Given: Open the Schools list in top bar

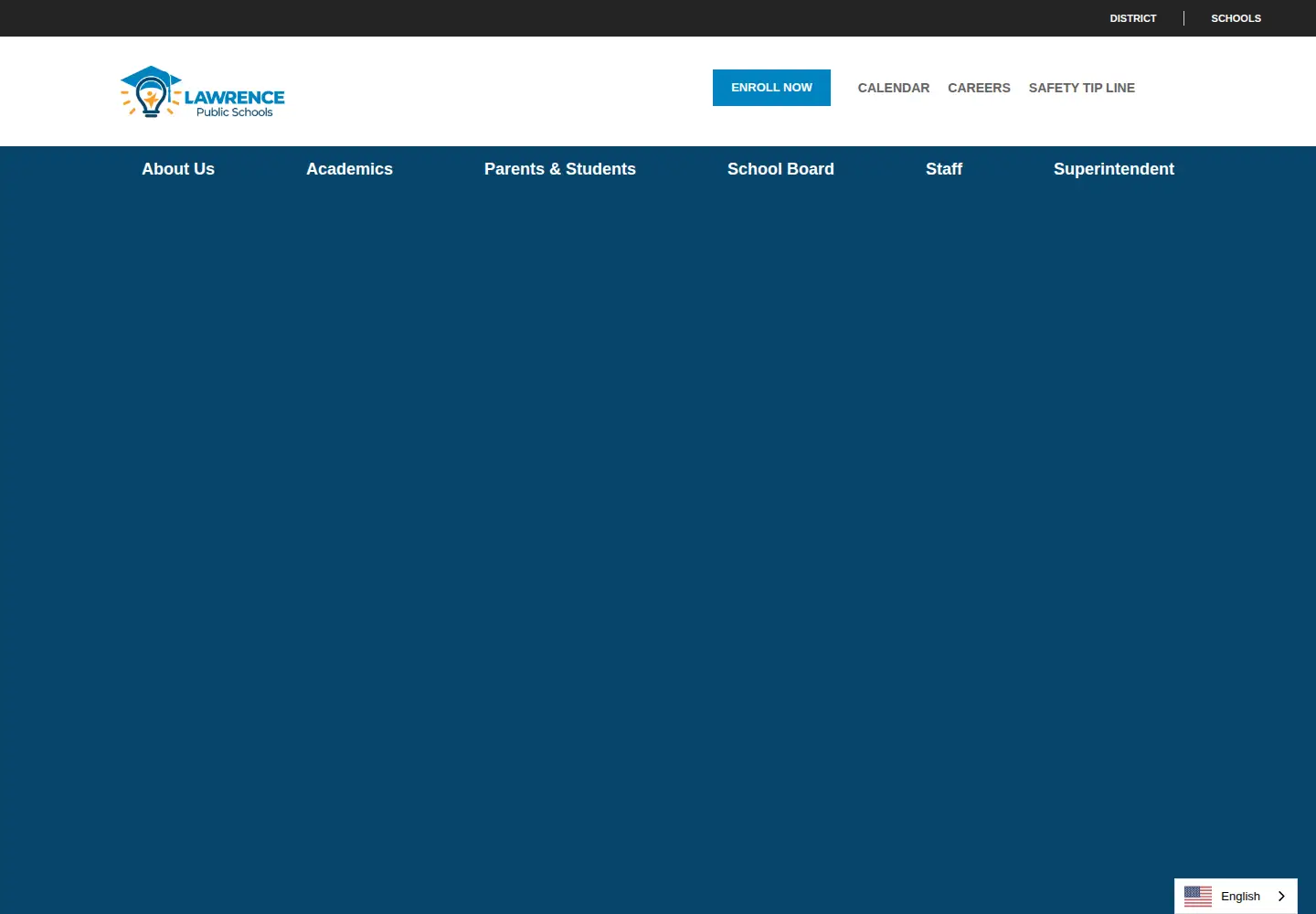Looking at the screenshot, I should click(x=1236, y=18).
